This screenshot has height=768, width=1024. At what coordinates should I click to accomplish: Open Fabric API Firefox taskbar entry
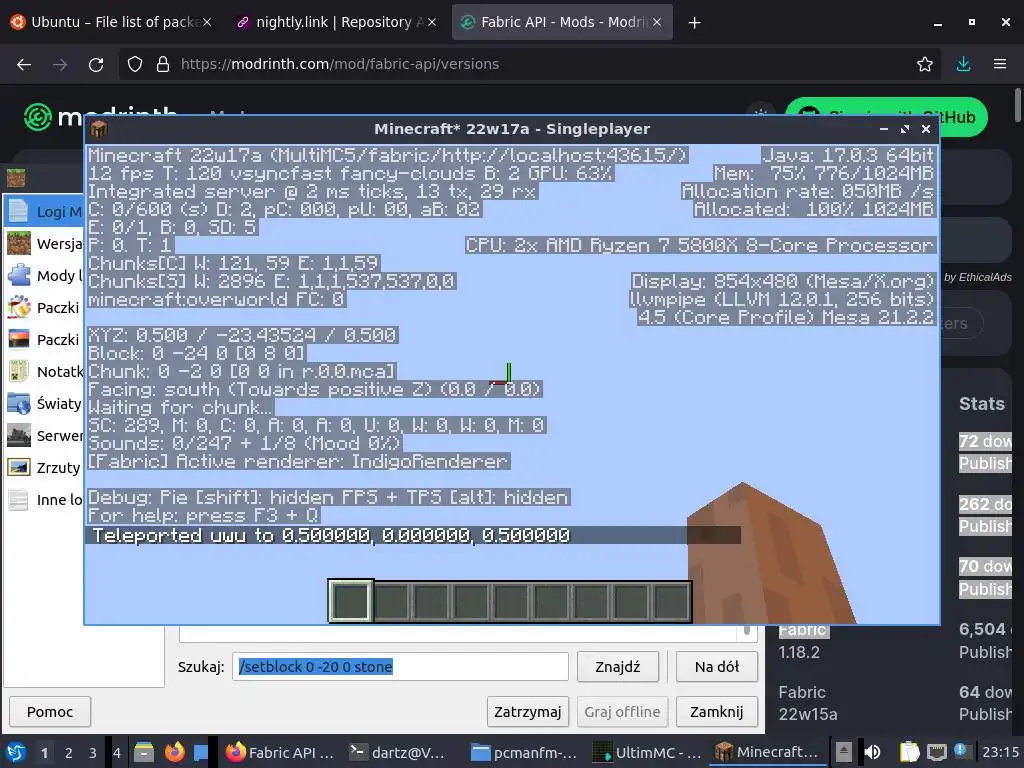point(280,752)
